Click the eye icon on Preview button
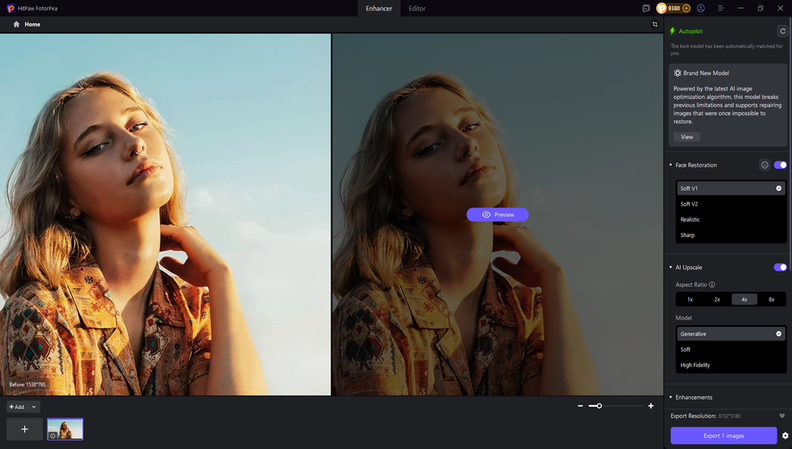The height and width of the screenshot is (449, 792). point(486,215)
